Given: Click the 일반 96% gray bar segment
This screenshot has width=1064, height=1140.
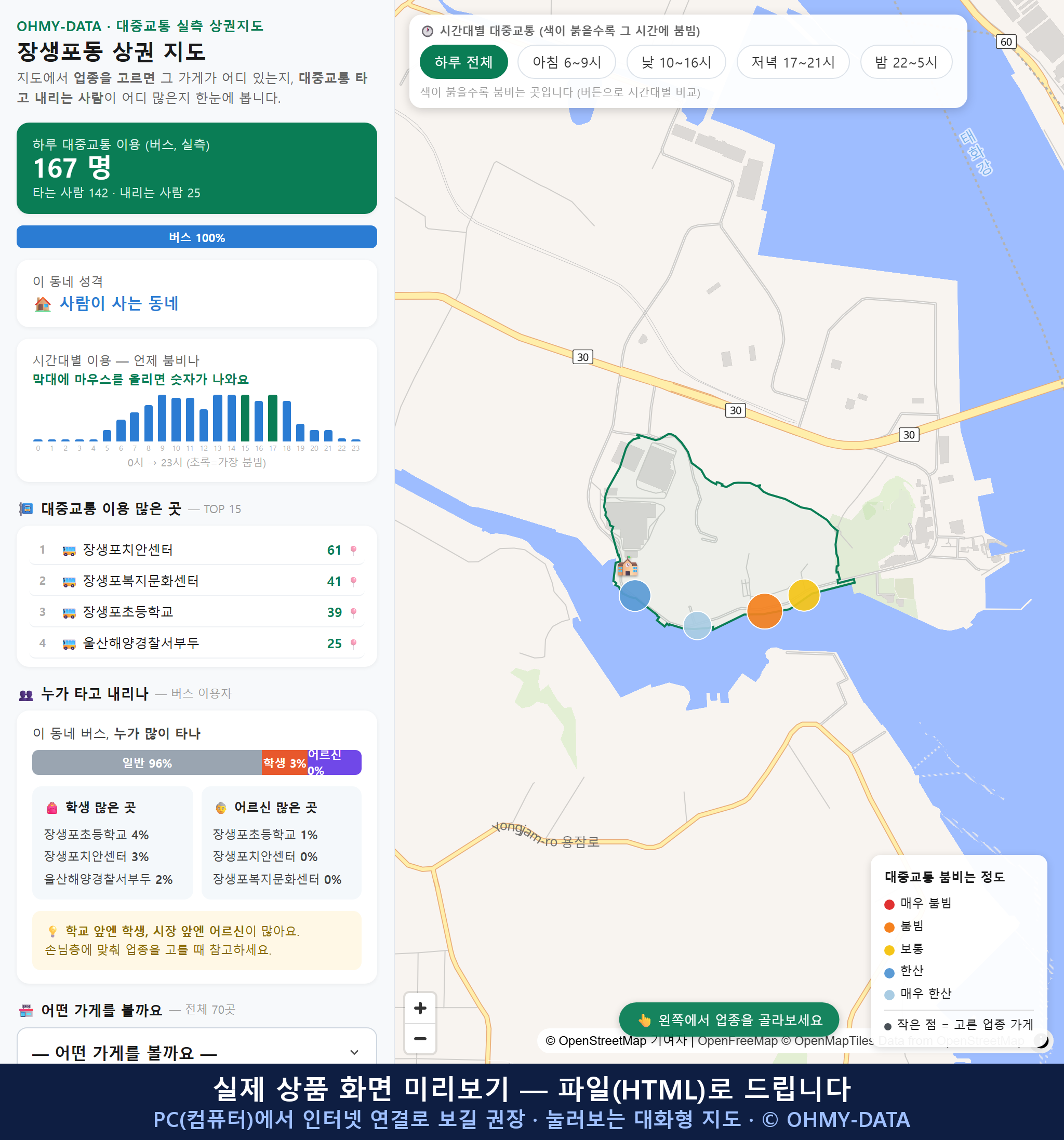Looking at the screenshot, I should 147,762.
